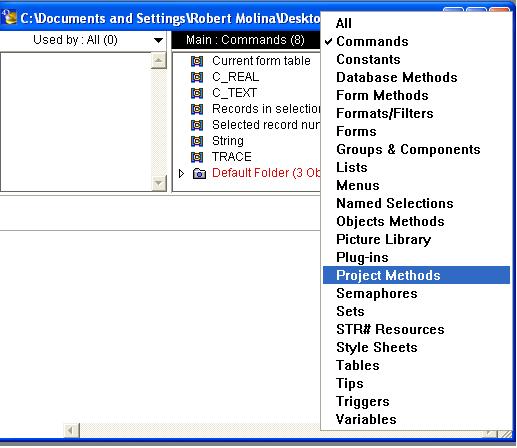This screenshot has height=448, width=517.
Task: Click the Default Folder list item
Action: pyautogui.click(x=267, y=173)
